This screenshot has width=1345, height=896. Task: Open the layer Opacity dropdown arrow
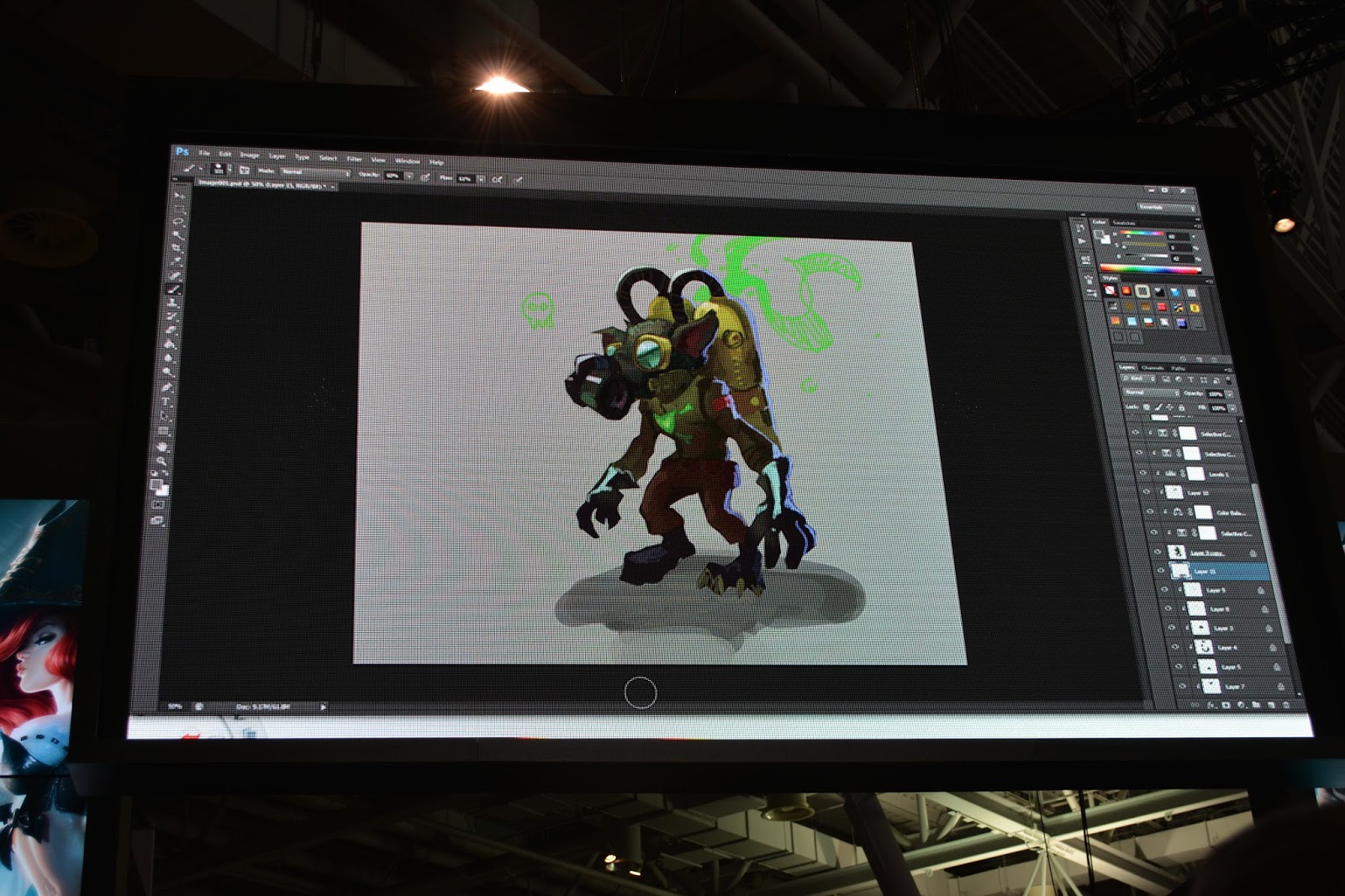click(x=1230, y=394)
